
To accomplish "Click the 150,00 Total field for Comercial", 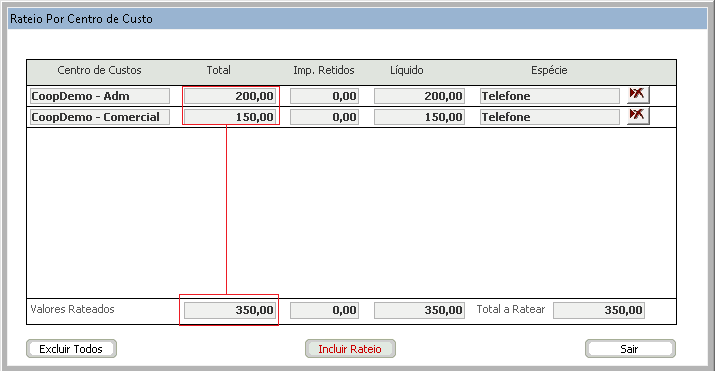I will [x=230, y=117].
